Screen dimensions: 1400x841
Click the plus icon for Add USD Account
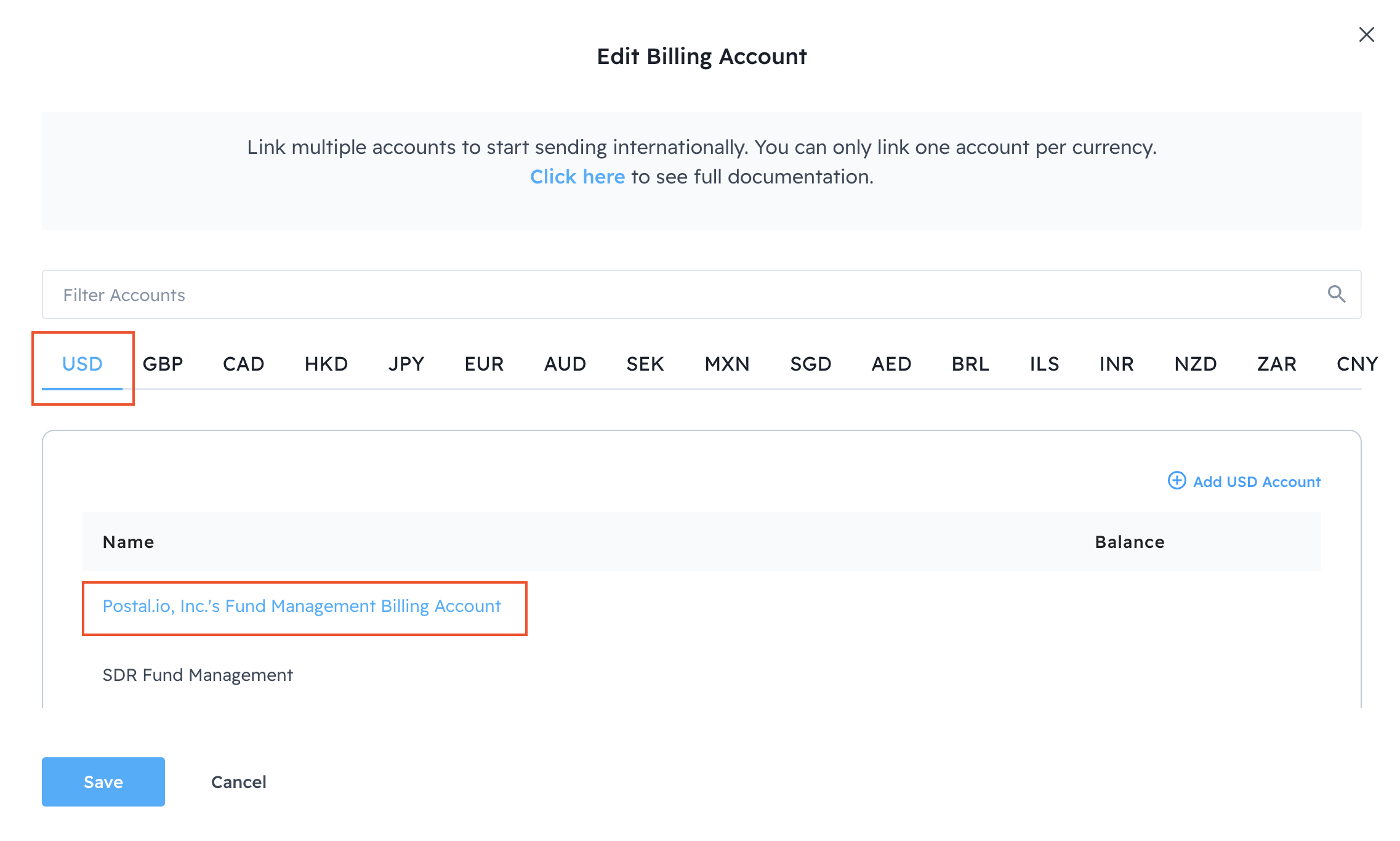tap(1177, 481)
